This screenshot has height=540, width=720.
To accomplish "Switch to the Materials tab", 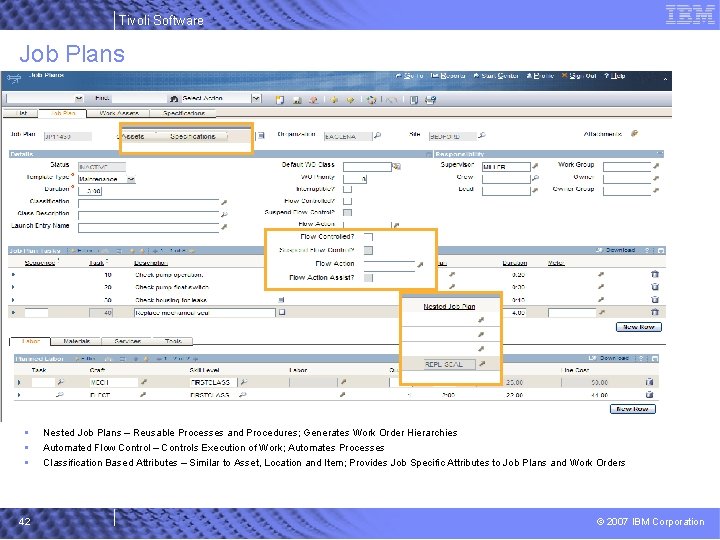I will 76,341.
